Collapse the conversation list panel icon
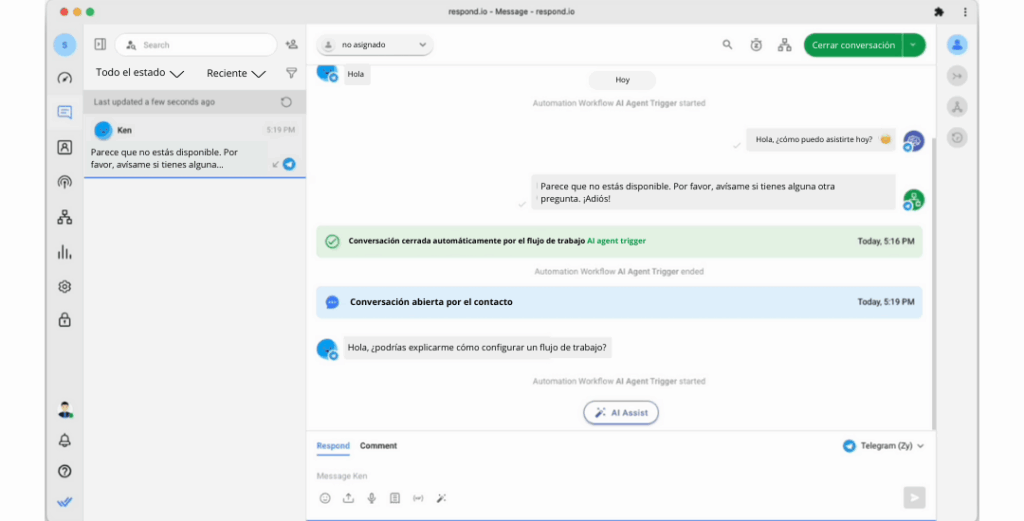The image size is (1024, 521). point(100,44)
